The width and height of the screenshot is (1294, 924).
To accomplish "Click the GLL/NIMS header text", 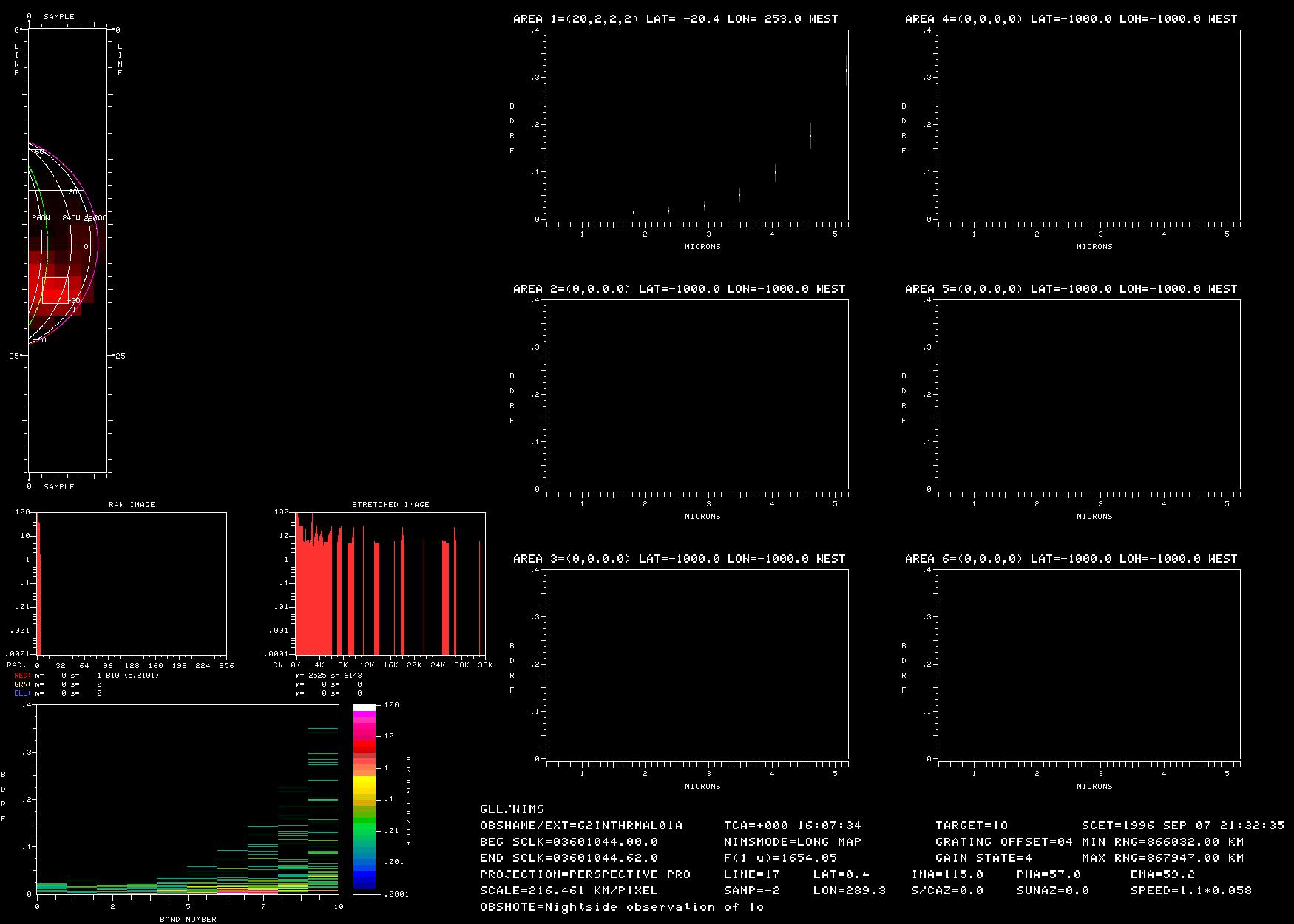I will coord(512,809).
